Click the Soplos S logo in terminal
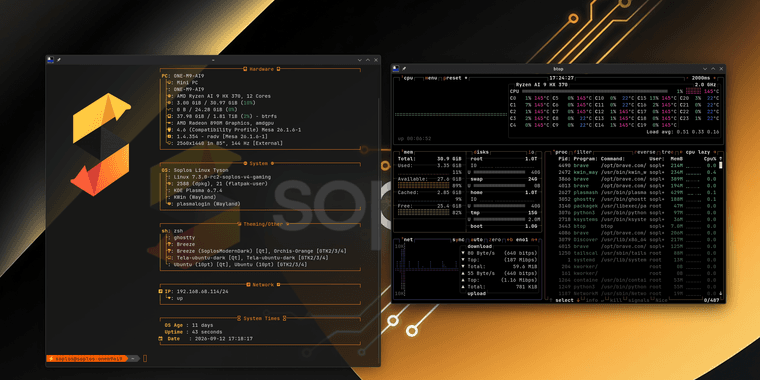Screen dimensions: 760x380 (x=101, y=144)
